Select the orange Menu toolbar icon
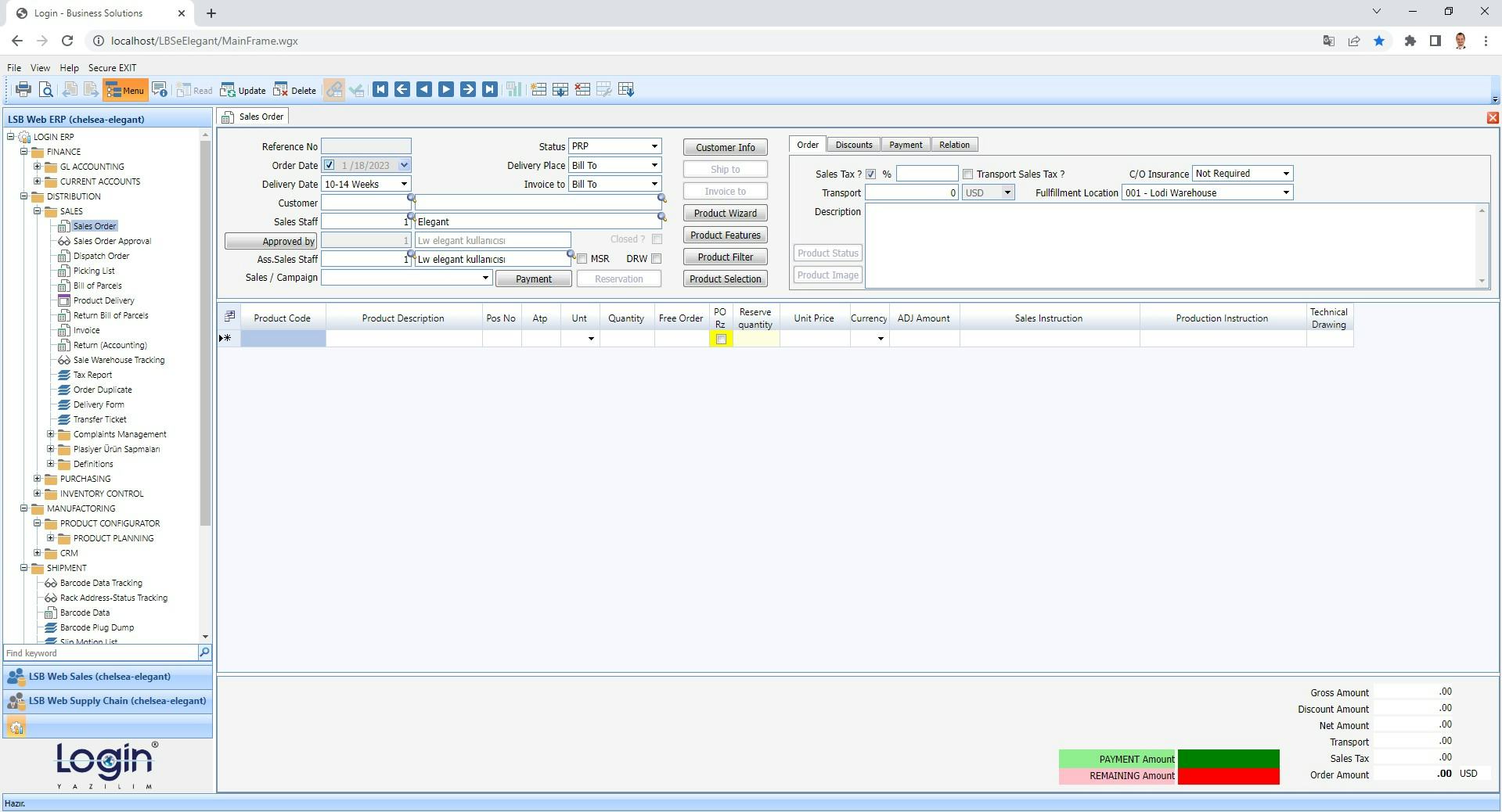This screenshot has height=812, width=1502. [125, 89]
